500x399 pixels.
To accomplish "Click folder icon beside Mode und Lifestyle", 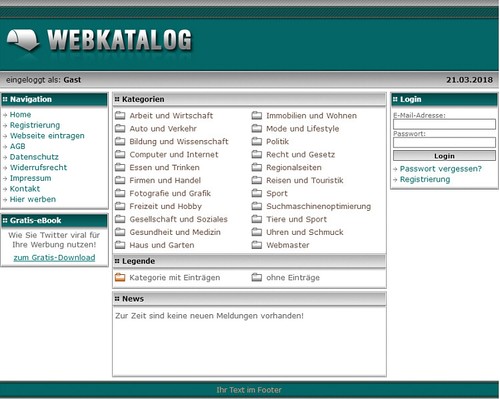I will coord(257,128).
